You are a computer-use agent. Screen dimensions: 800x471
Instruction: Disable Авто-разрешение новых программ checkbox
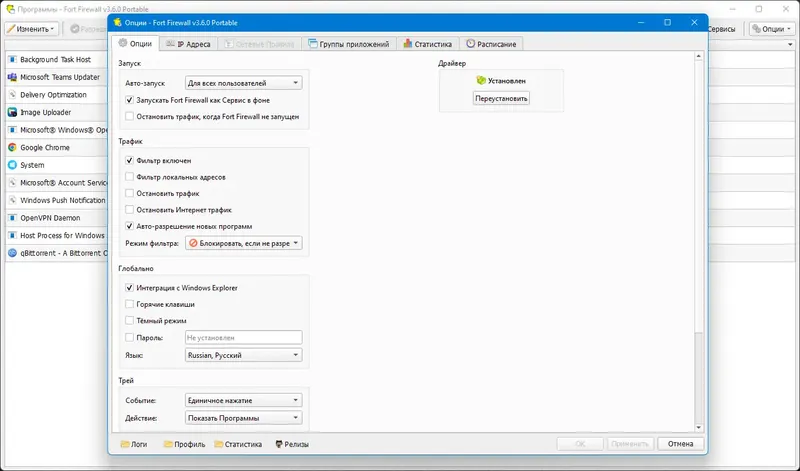click(130, 226)
